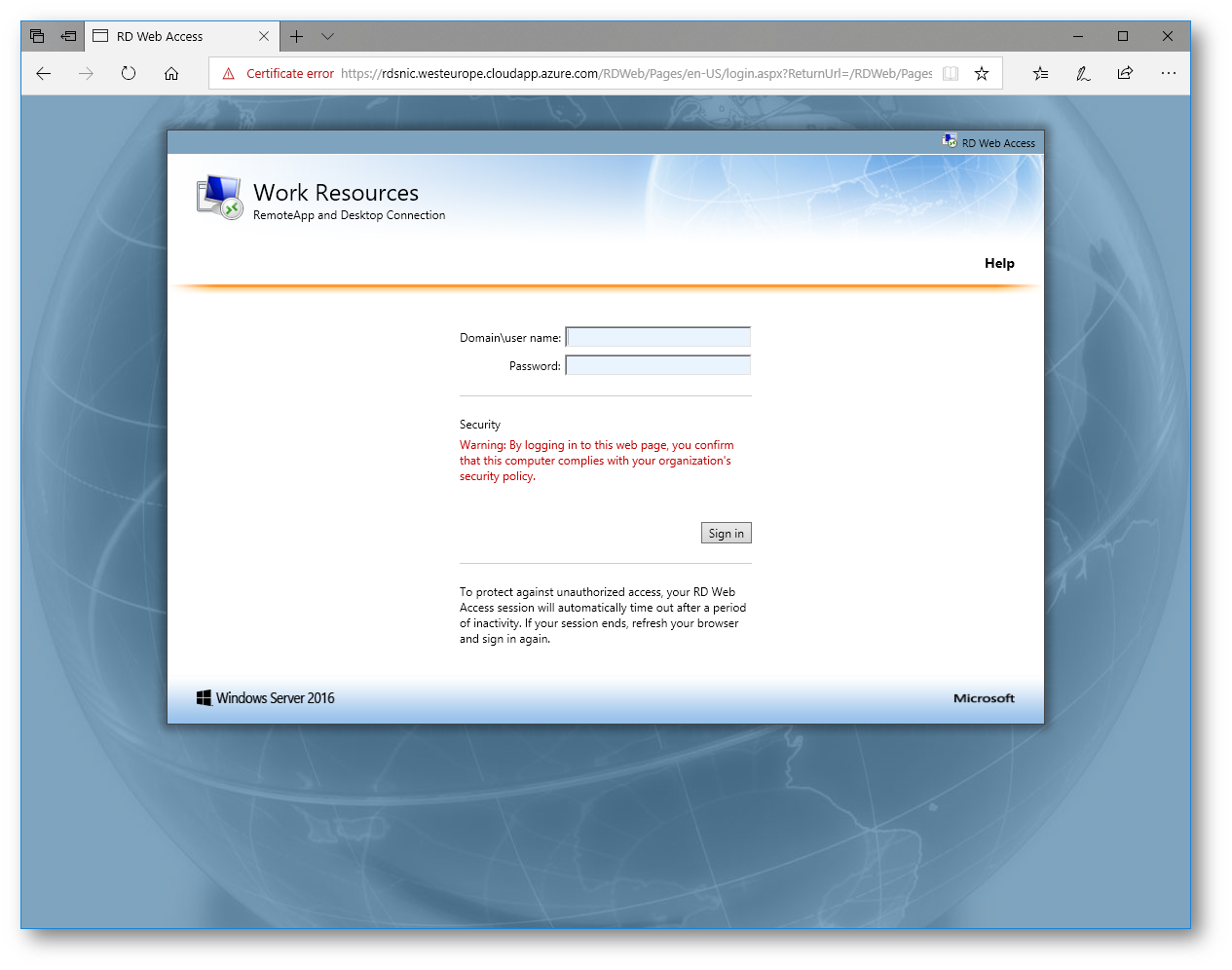Click the Microsoft logo text
This screenshot has height=970, width=1232.
click(984, 698)
